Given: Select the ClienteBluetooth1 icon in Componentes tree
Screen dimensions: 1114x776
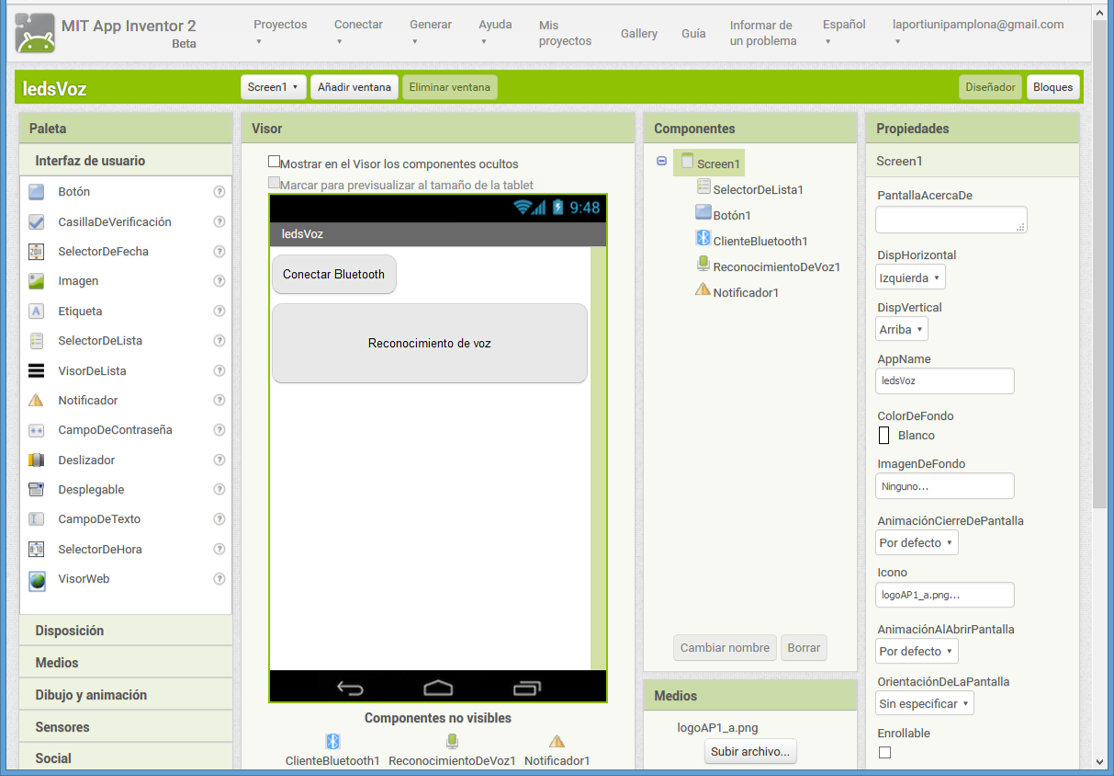Looking at the screenshot, I should (x=703, y=240).
